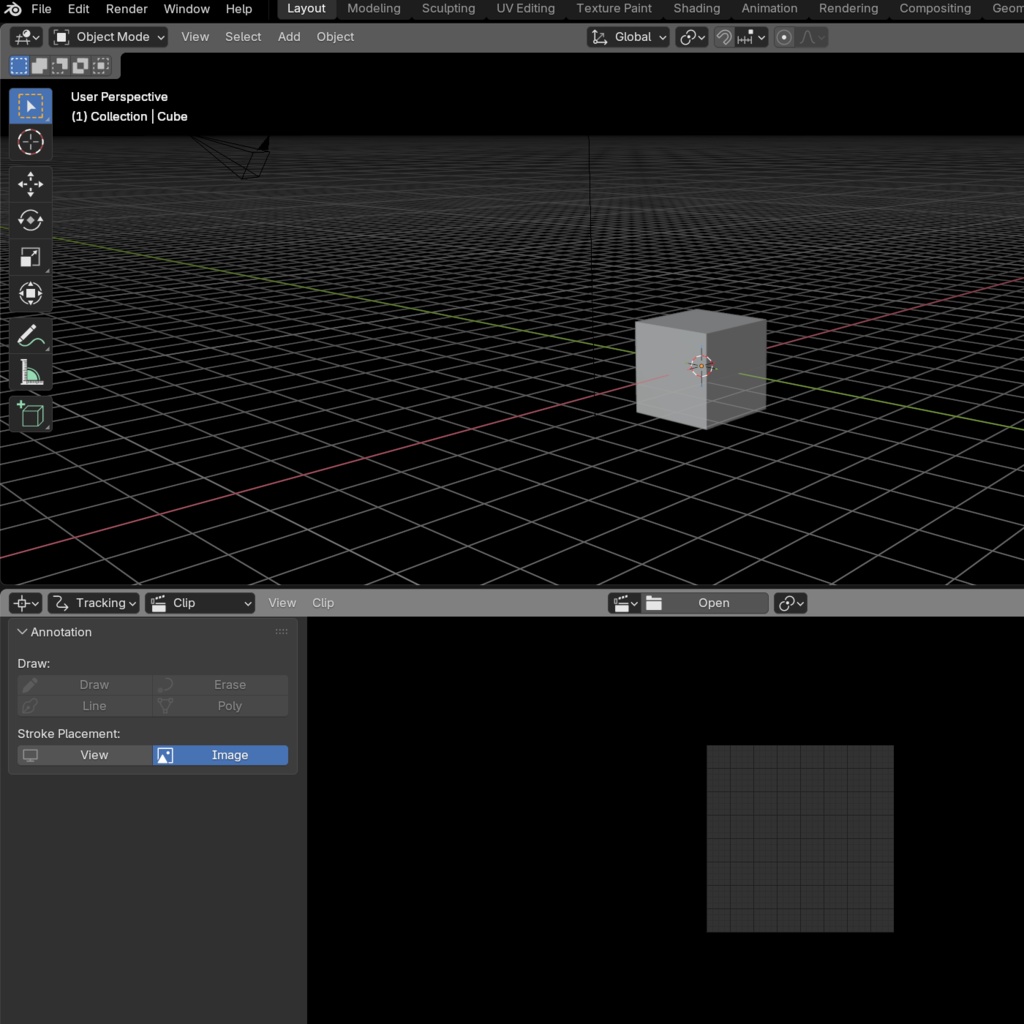1024x1024 pixels.
Task: Select the Rotate tool
Action: coord(30,220)
